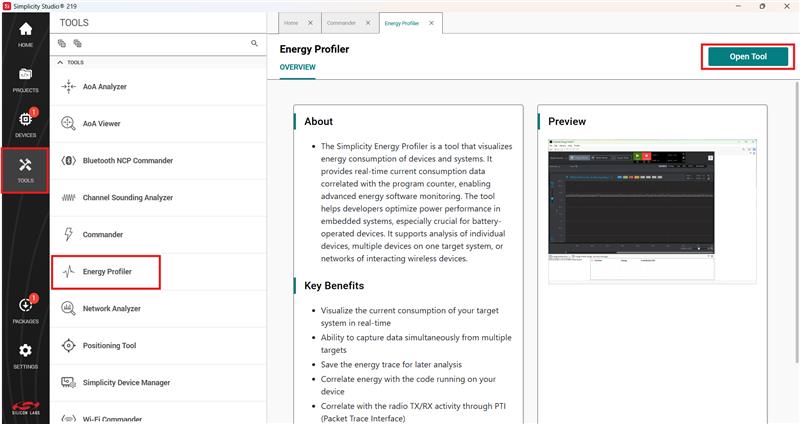Go to Home in the sidebar
This screenshot has height=424, width=800.
point(25,35)
